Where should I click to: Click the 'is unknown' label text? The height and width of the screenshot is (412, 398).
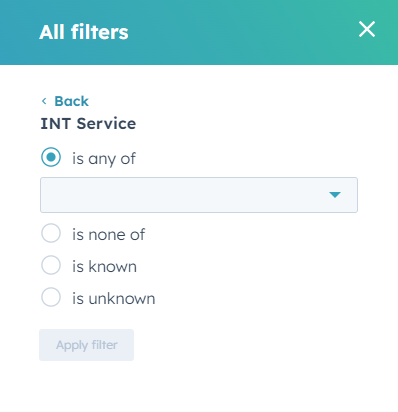[x=114, y=298]
